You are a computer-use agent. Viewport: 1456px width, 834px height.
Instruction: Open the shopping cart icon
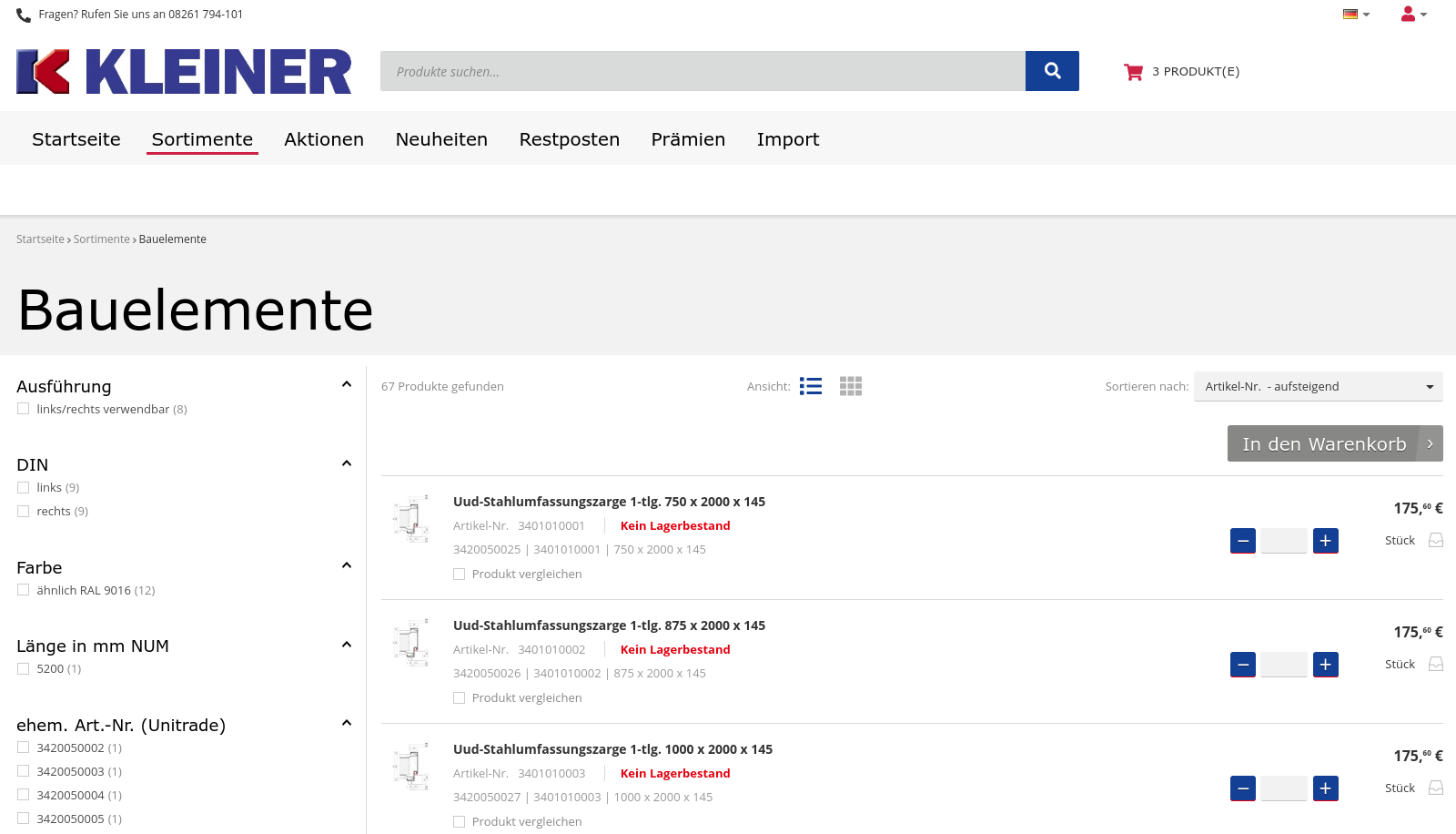pos(1133,70)
